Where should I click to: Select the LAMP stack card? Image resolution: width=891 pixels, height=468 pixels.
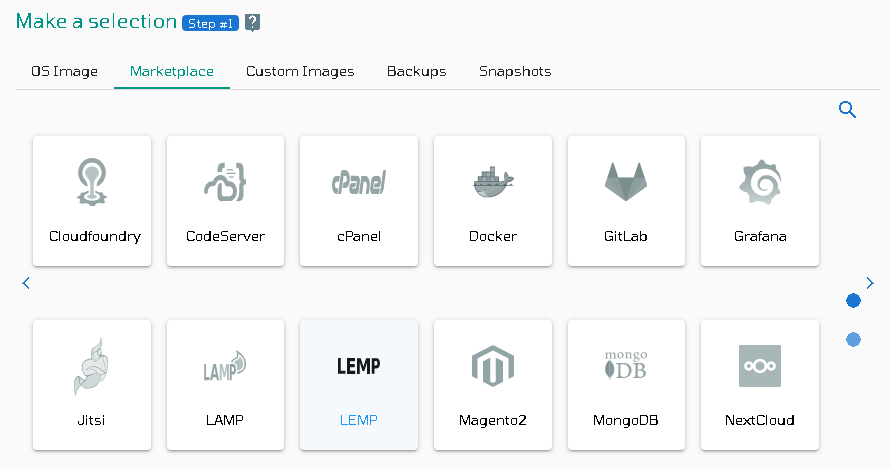(x=226, y=385)
